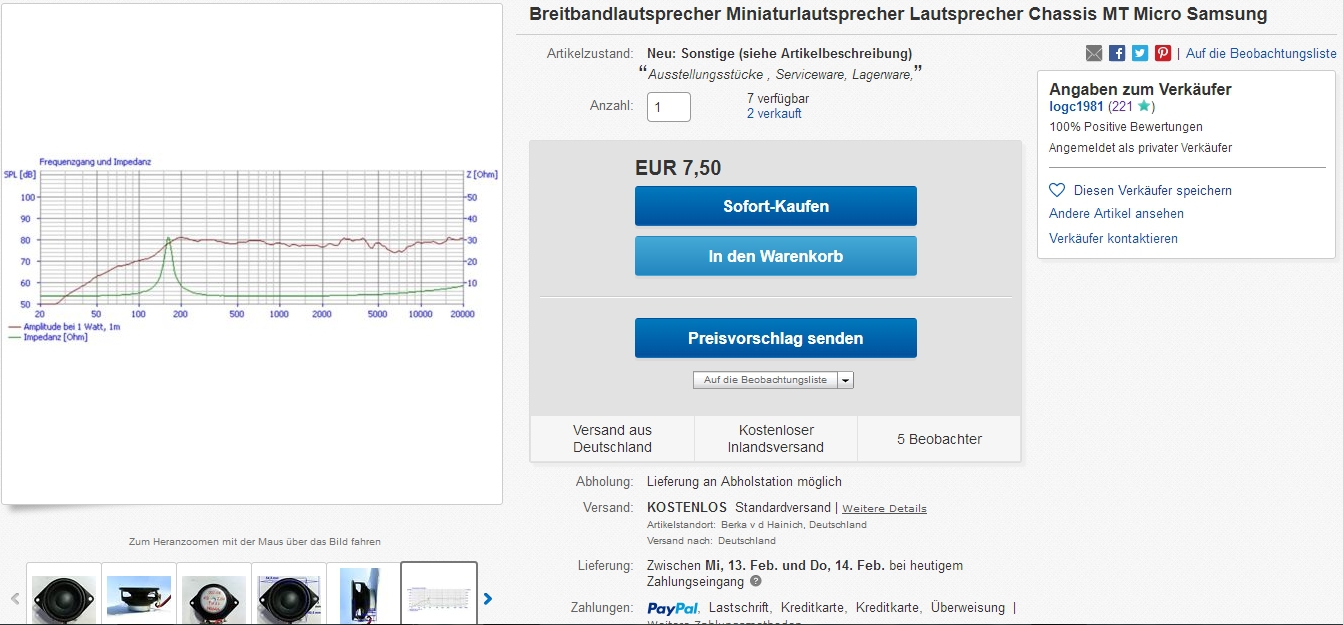Click the PayPal logo under Zahlungen

672,608
